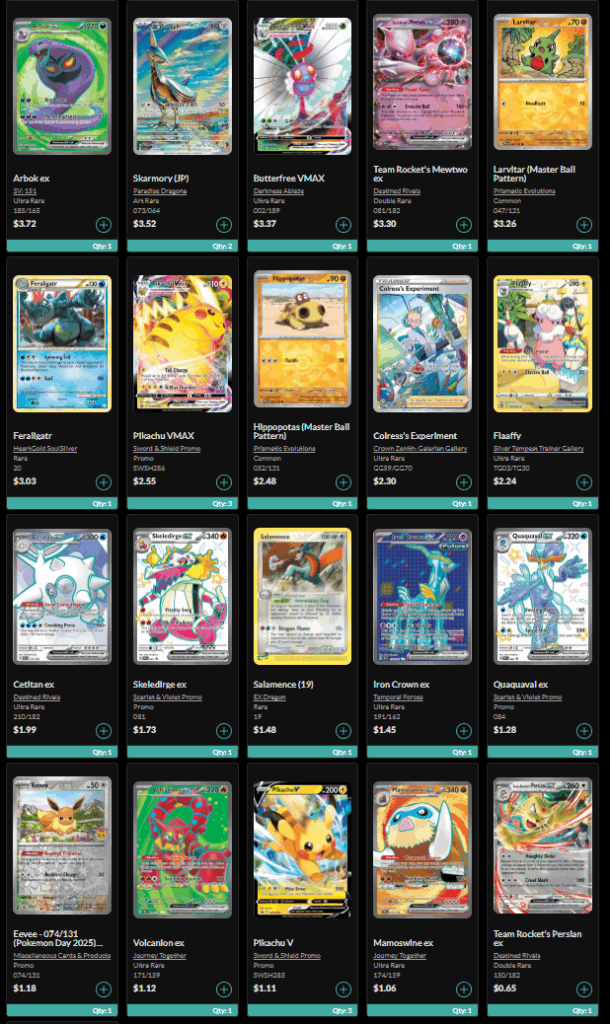The width and height of the screenshot is (610, 1024).
Task: Open the Flaaffy card image
Action: pyautogui.click(x=543, y=344)
